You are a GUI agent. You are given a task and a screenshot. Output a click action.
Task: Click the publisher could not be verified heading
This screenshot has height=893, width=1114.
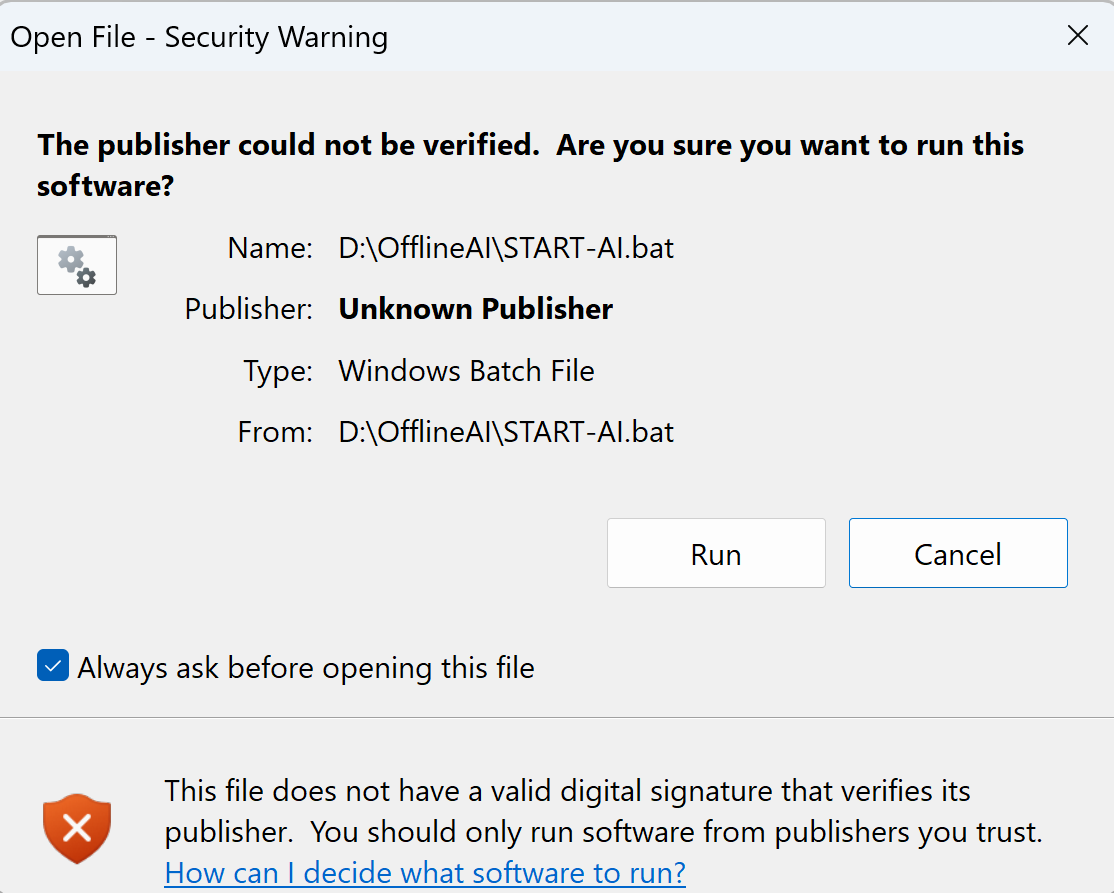coord(530,165)
